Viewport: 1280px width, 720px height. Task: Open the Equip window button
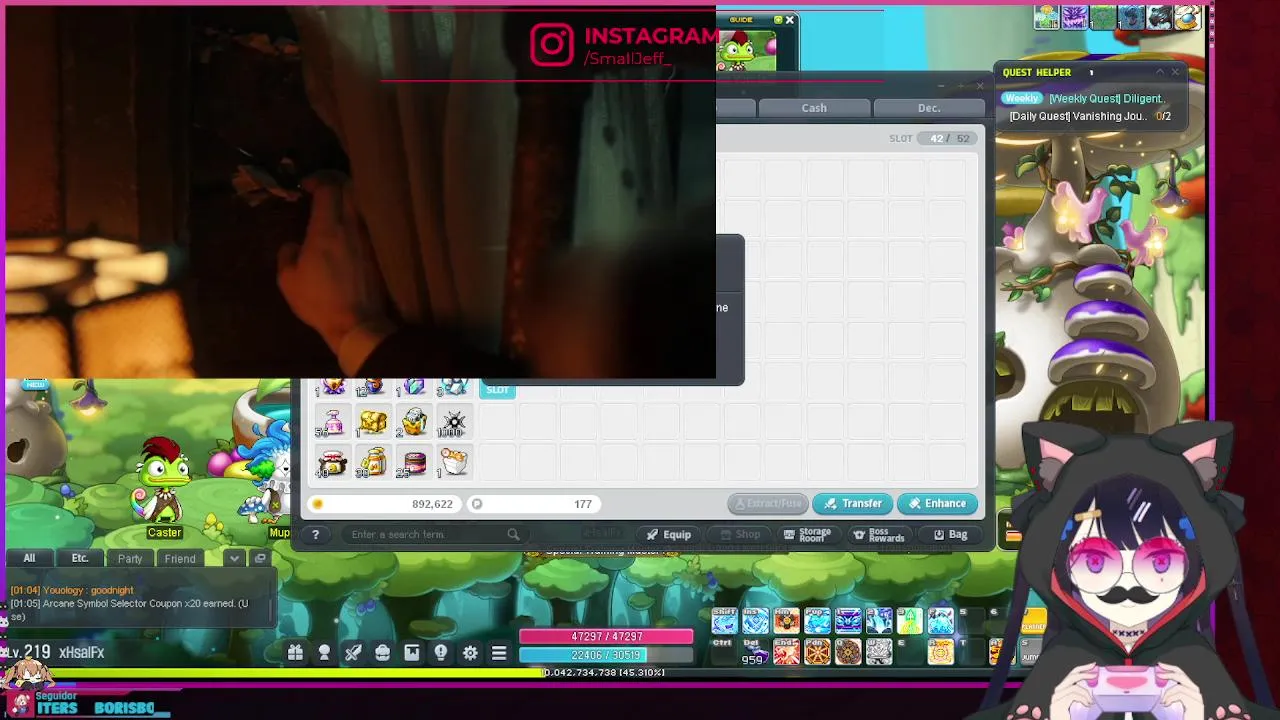(x=669, y=534)
